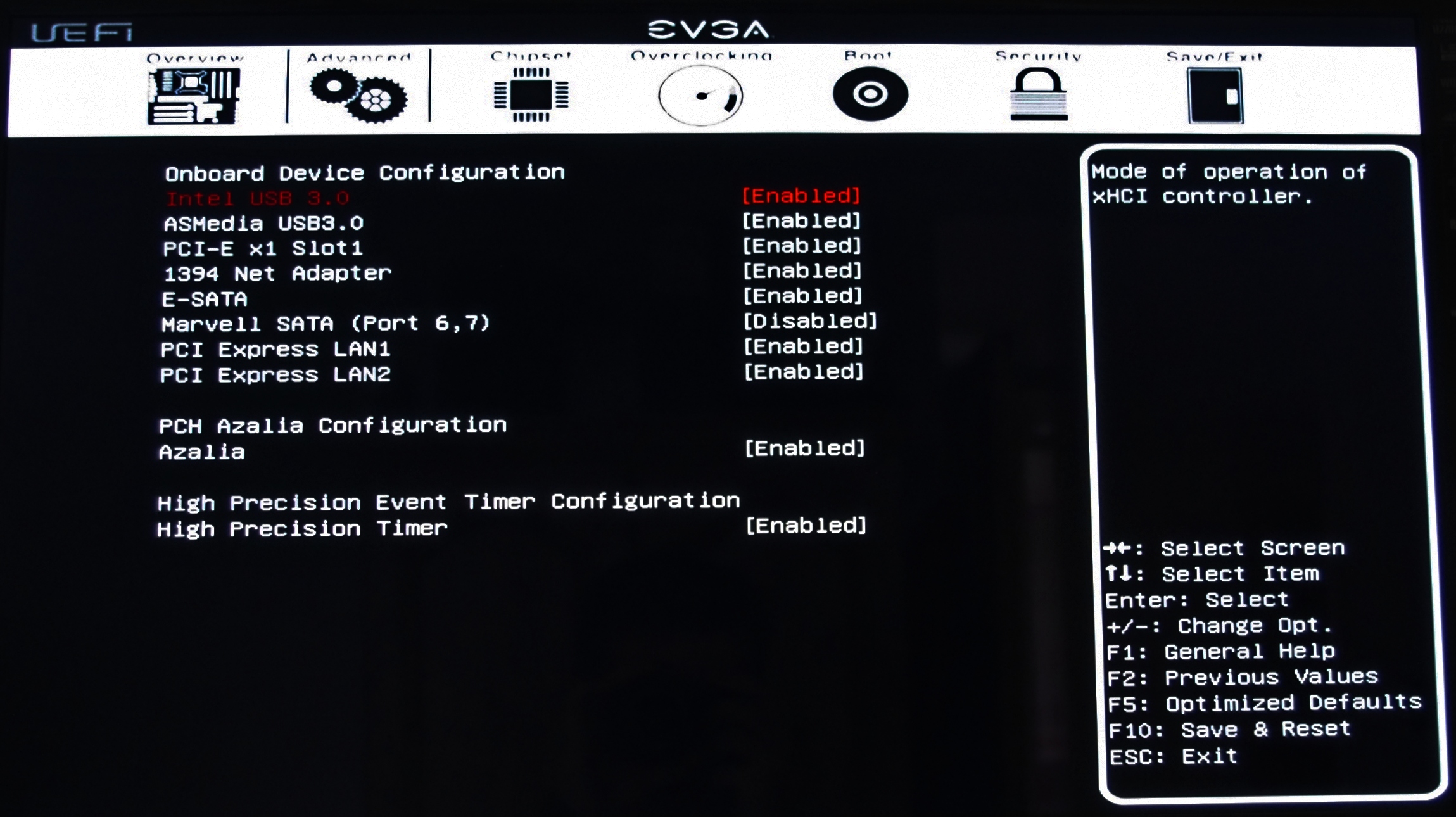Click the Enter: Select hint

coord(1197,600)
